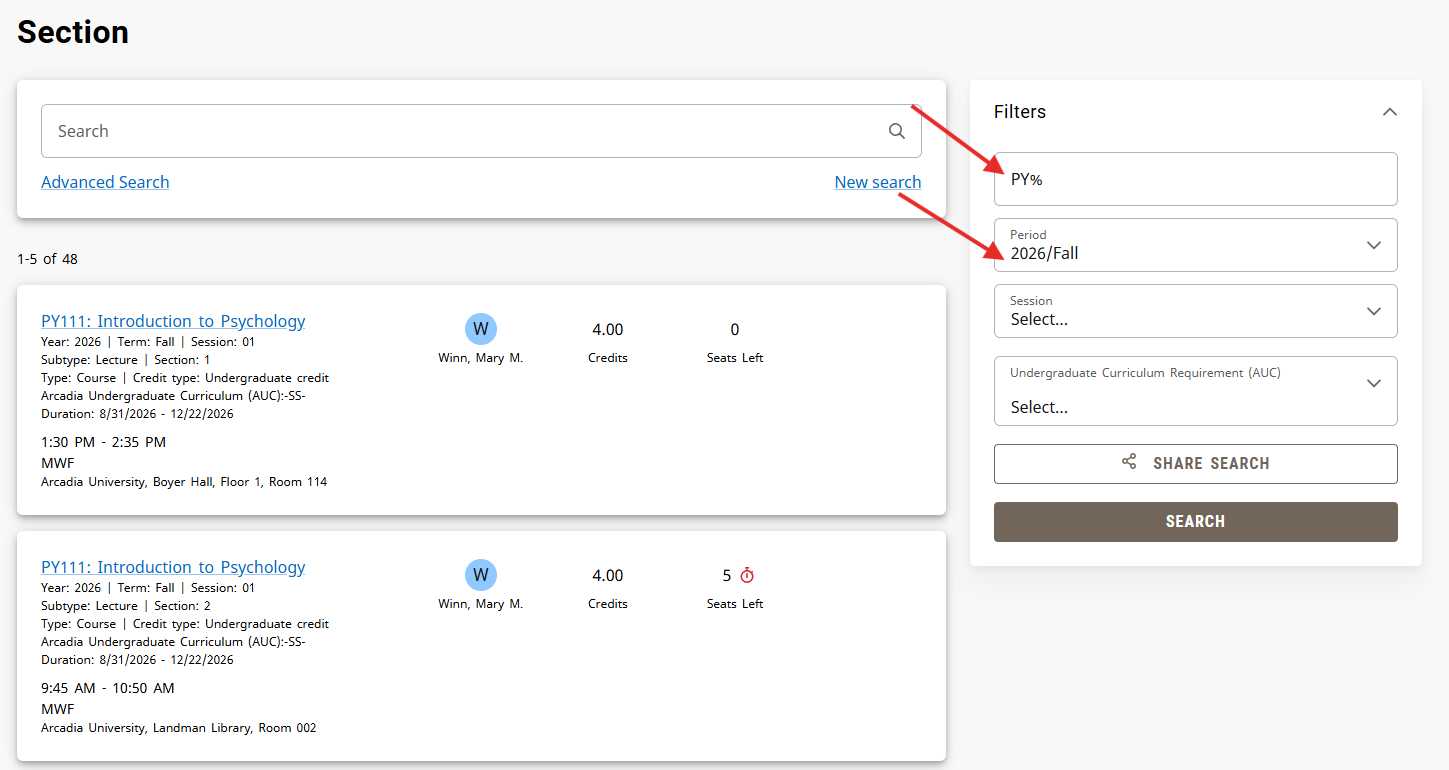Open the Session dropdown
The height and width of the screenshot is (770, 1449).
1195,311
